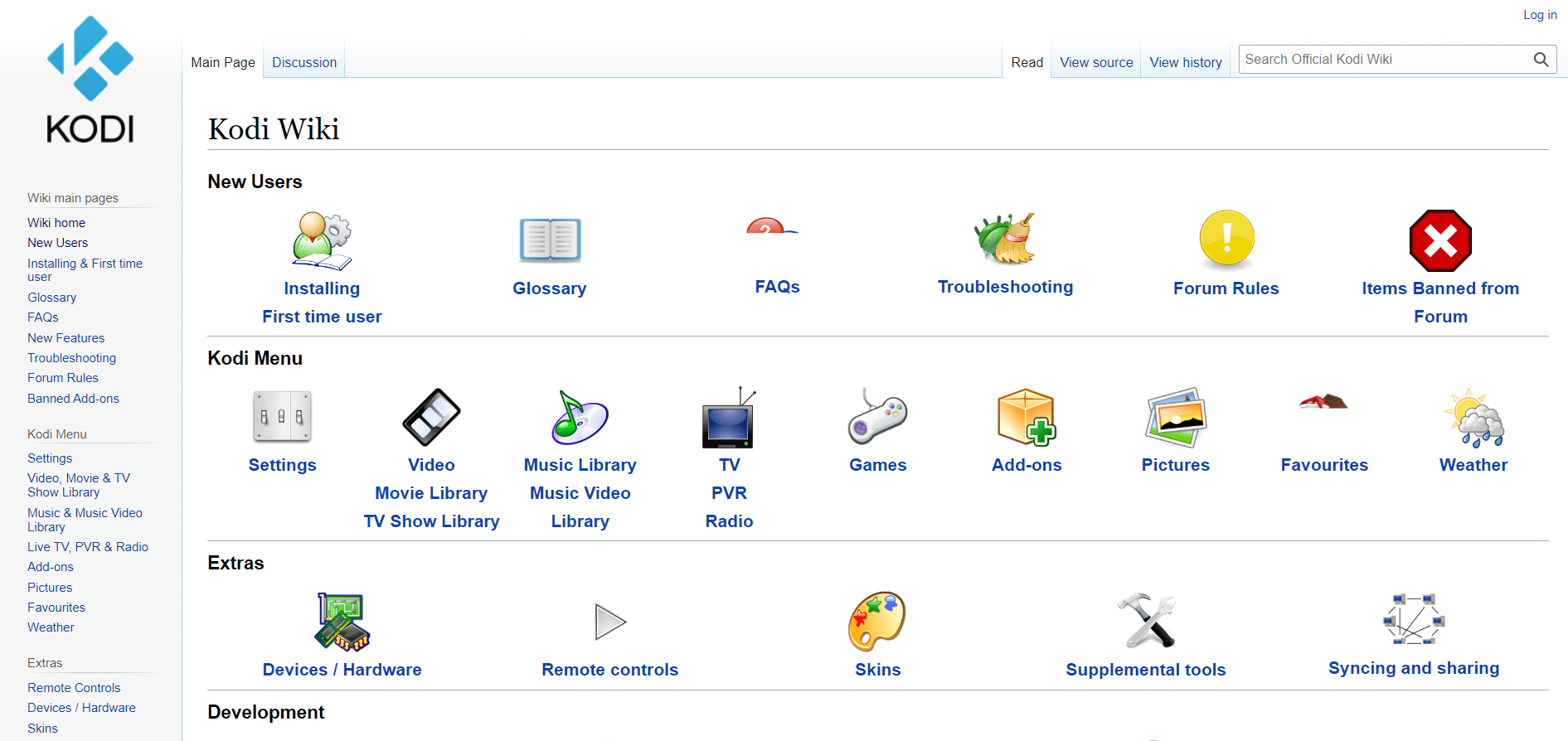This screenshot has height=741, width=1568.
Task: Click the Pictures photo stack icon
Action: click(x=1175, y=417)
